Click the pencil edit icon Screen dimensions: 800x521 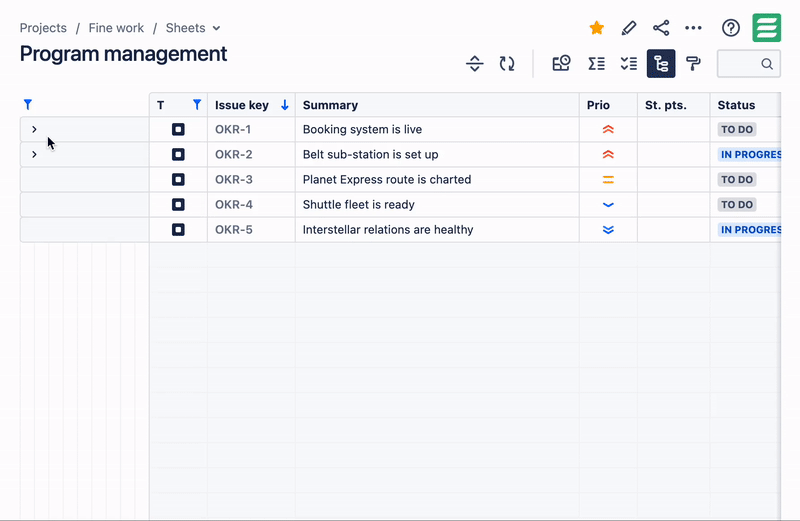pyautogui.click(x=629, y=28)
